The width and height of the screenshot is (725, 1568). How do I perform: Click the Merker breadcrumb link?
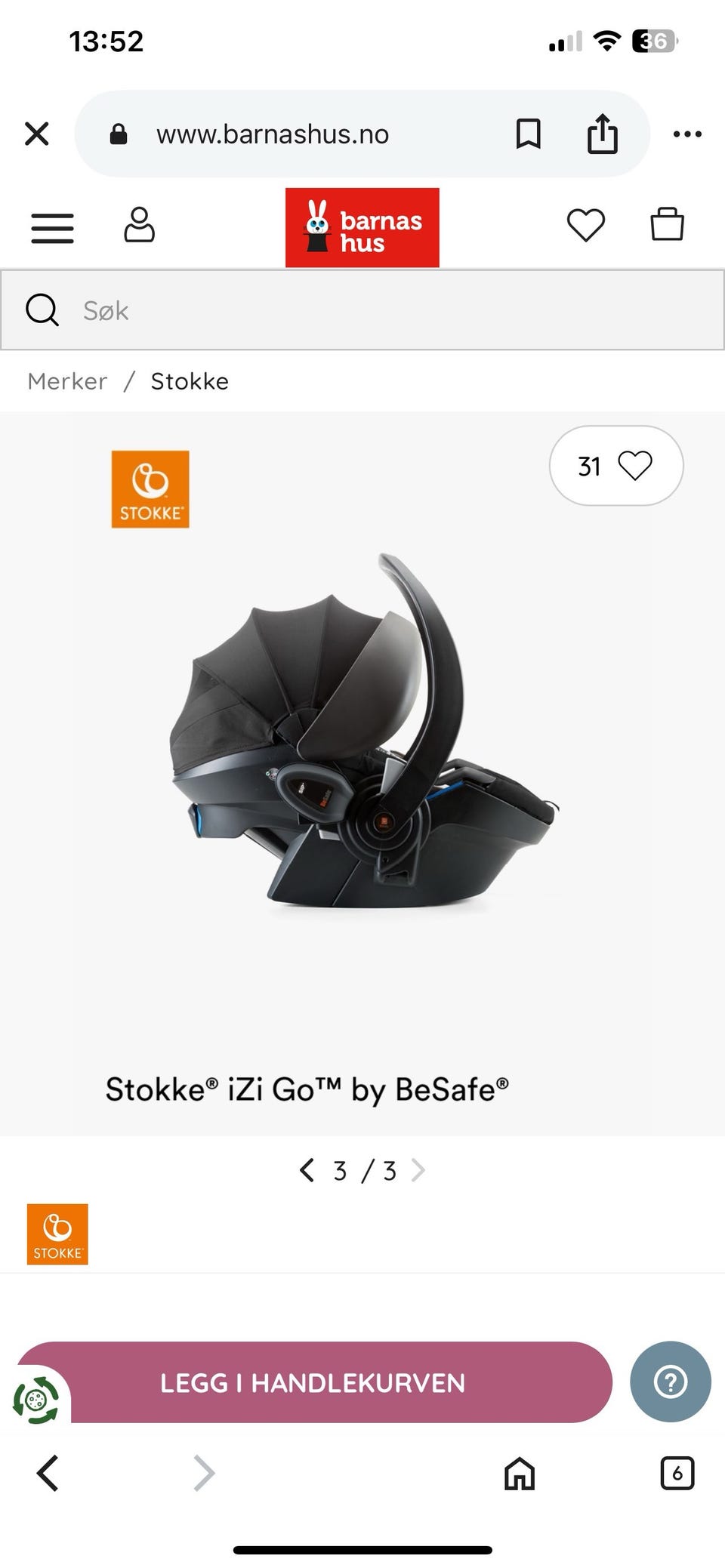(x=67, y=381)
